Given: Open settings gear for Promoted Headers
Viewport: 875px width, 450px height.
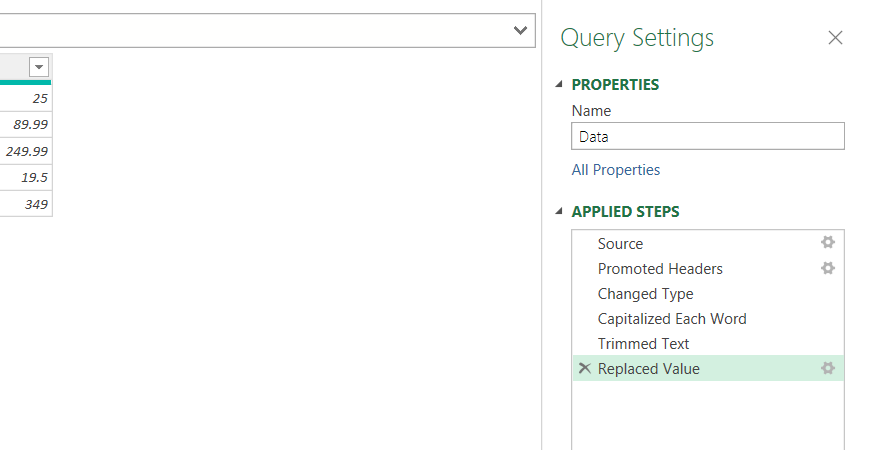Looking at the screenshot, I should (828, 268).
